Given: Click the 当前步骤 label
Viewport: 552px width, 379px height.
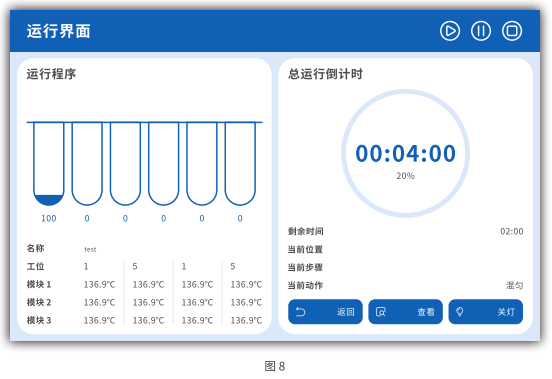Looking at the screenshot, I should click(x=305, y=267).
